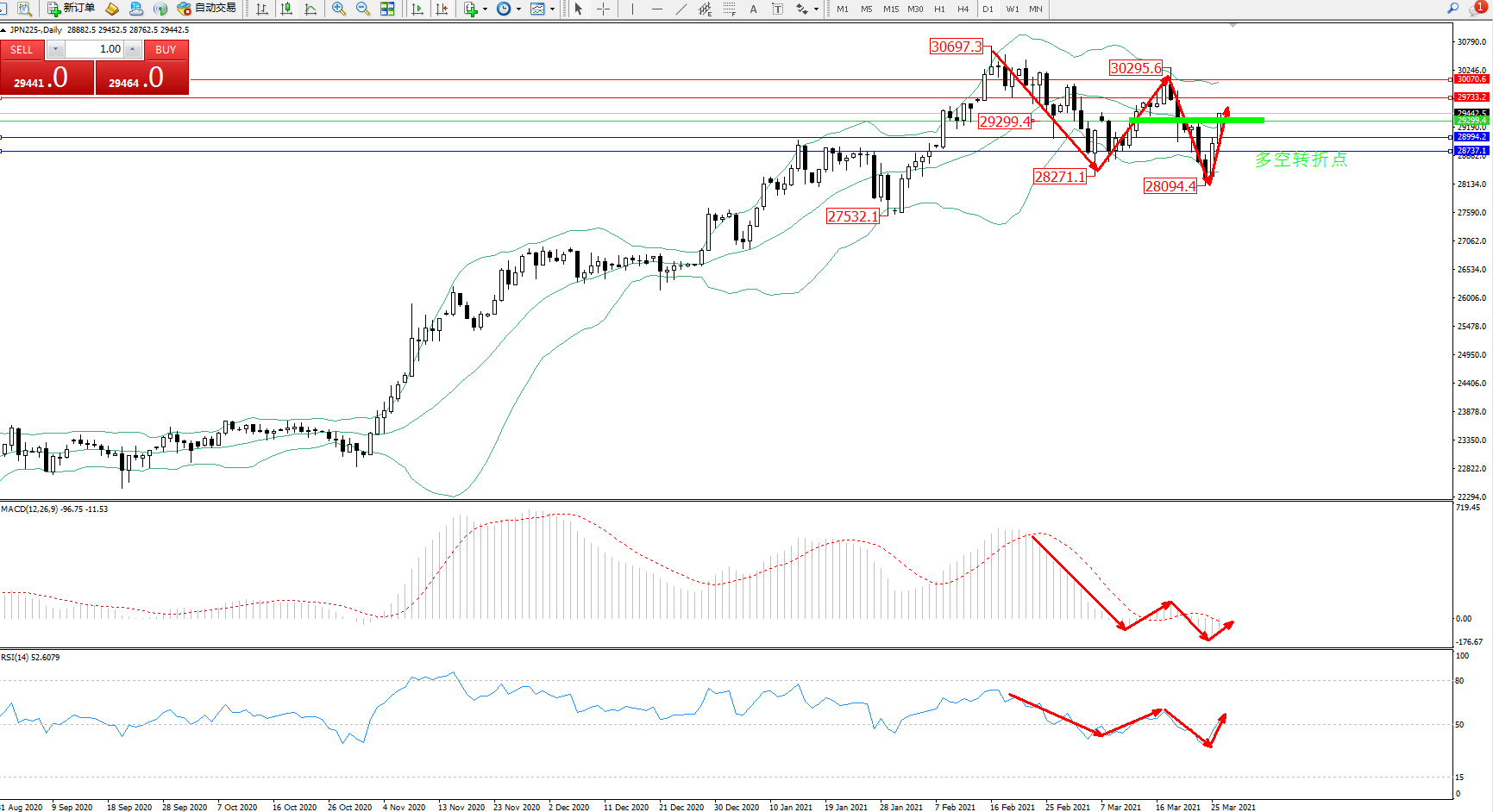Select the crosshair cursor tool
This screenshot has width=1493, height=812.
(x=604, y=9)
